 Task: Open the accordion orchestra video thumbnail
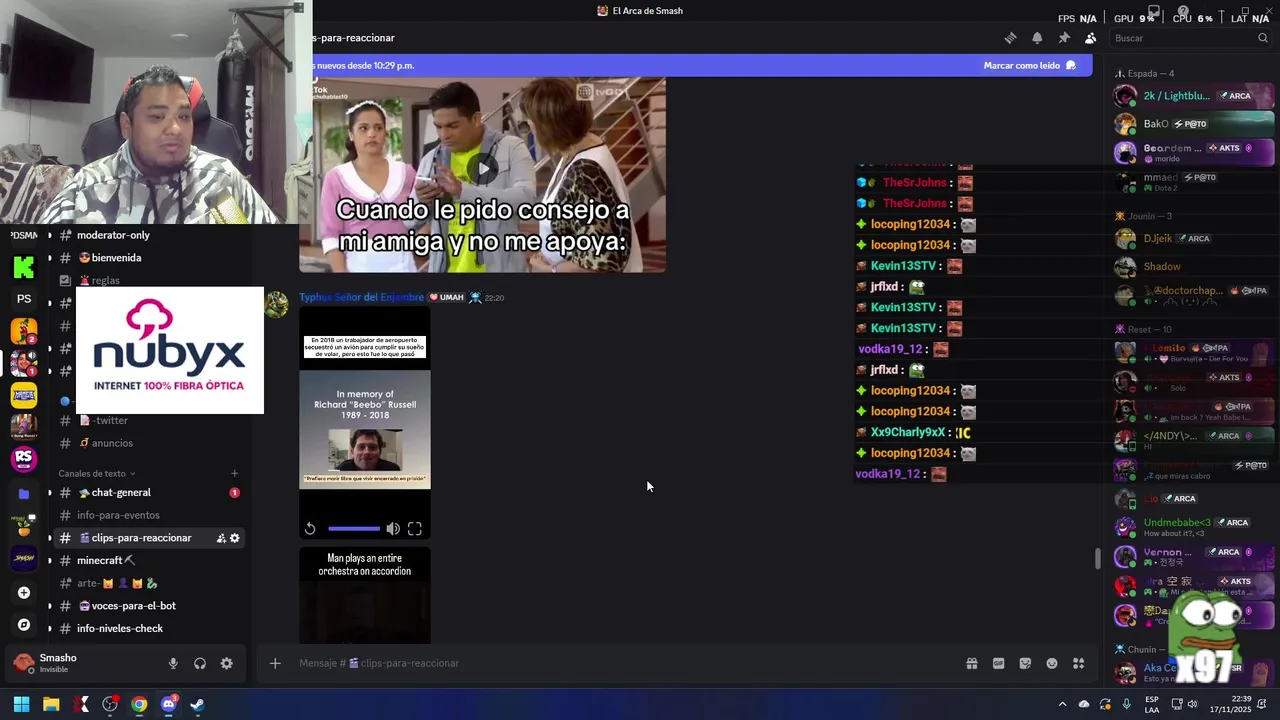[365, 595]
